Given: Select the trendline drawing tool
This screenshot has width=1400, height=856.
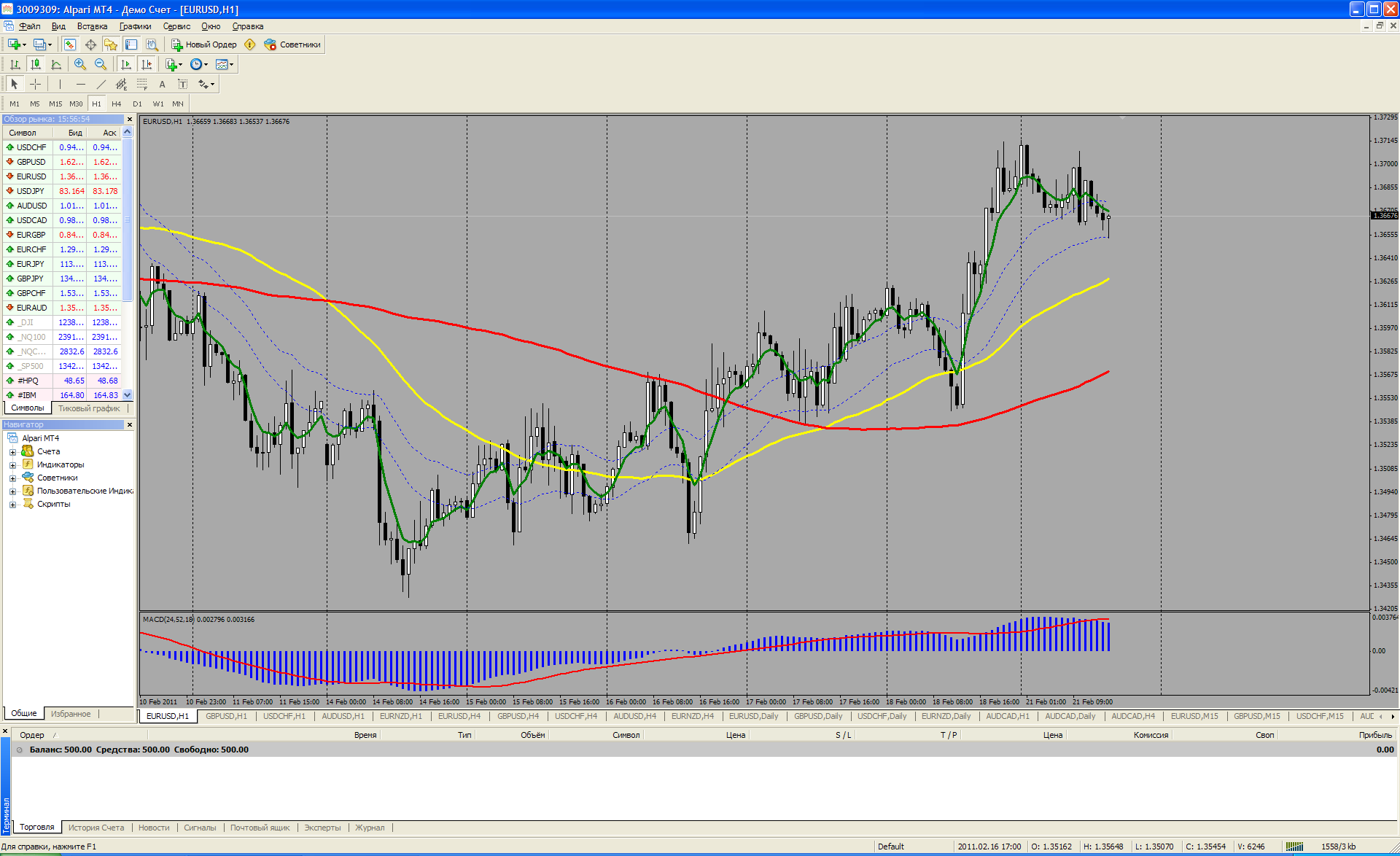Looking at the screenshot, I should (101, 85).
